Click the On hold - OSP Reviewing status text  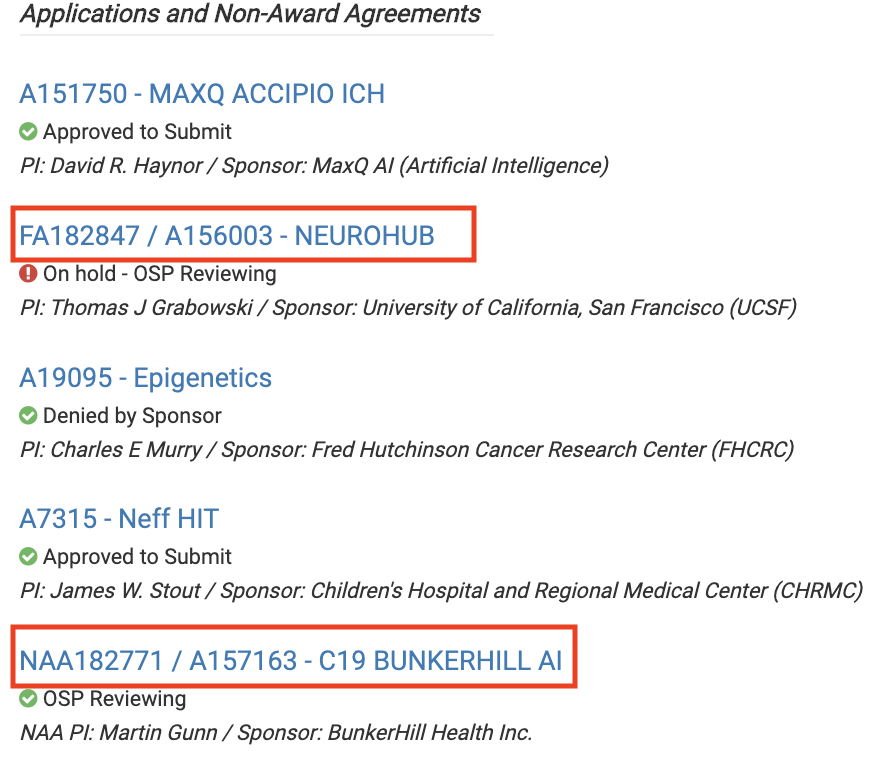coord(159,274)
